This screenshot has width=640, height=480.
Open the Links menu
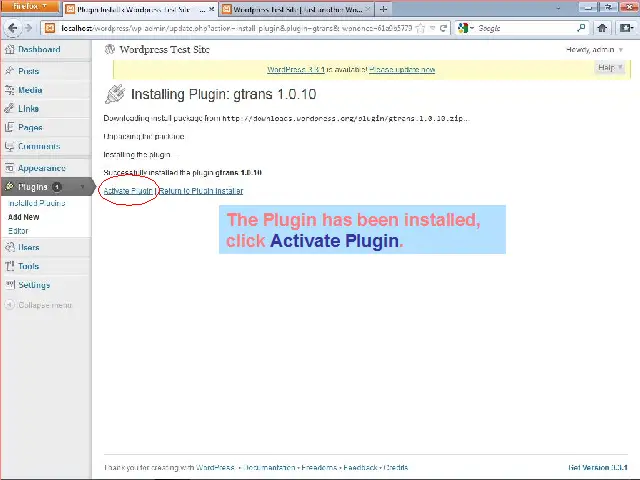pos(29,109)
